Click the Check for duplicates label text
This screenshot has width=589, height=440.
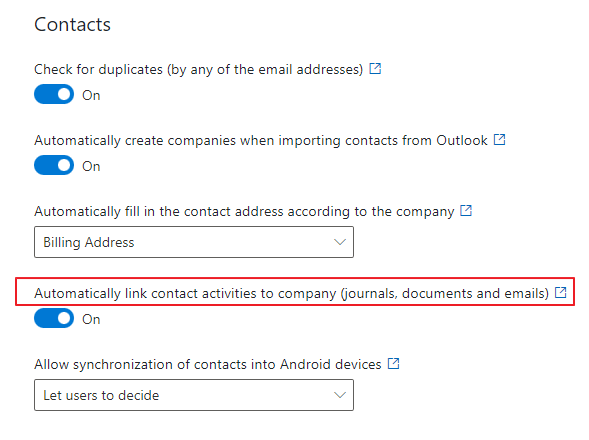coord(199,70)
